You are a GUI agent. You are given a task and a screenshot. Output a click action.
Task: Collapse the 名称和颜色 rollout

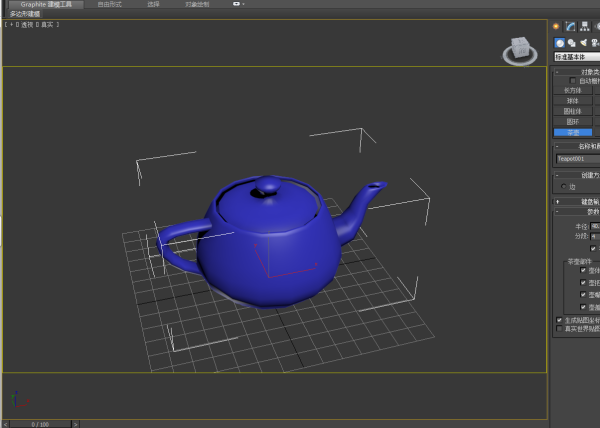pyautogui.click(x=577, y=146)
